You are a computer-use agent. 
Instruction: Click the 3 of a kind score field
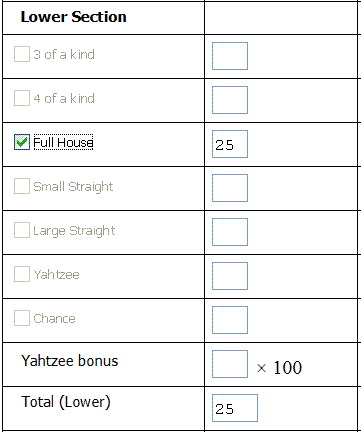(x=230, y=56)
